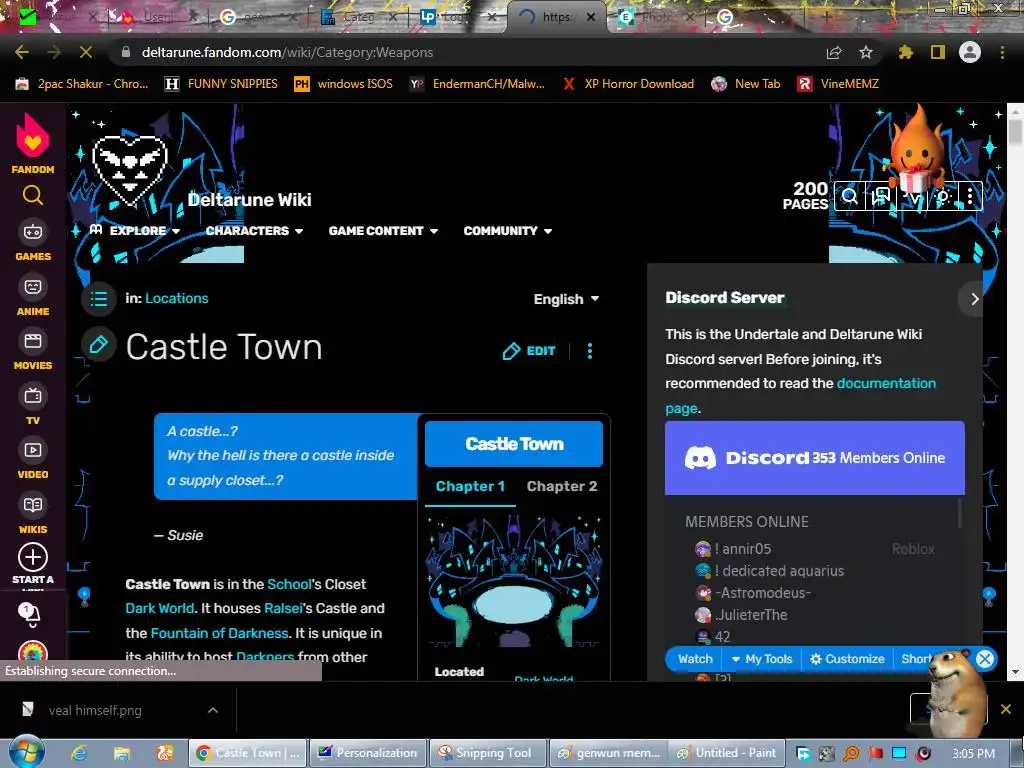Click Customize in bottom toolbar
This screenshot has width=1024, height=768.
click(x=847, y=659)
